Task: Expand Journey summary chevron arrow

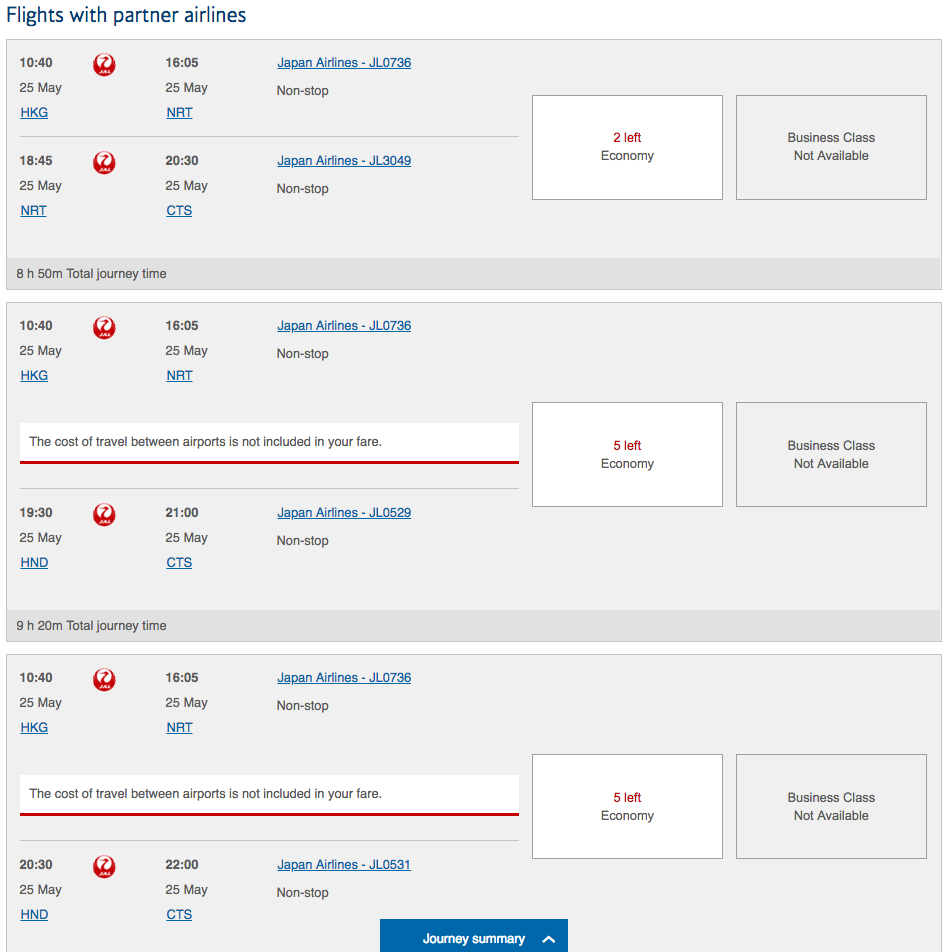Action: (x=548, y=939)
